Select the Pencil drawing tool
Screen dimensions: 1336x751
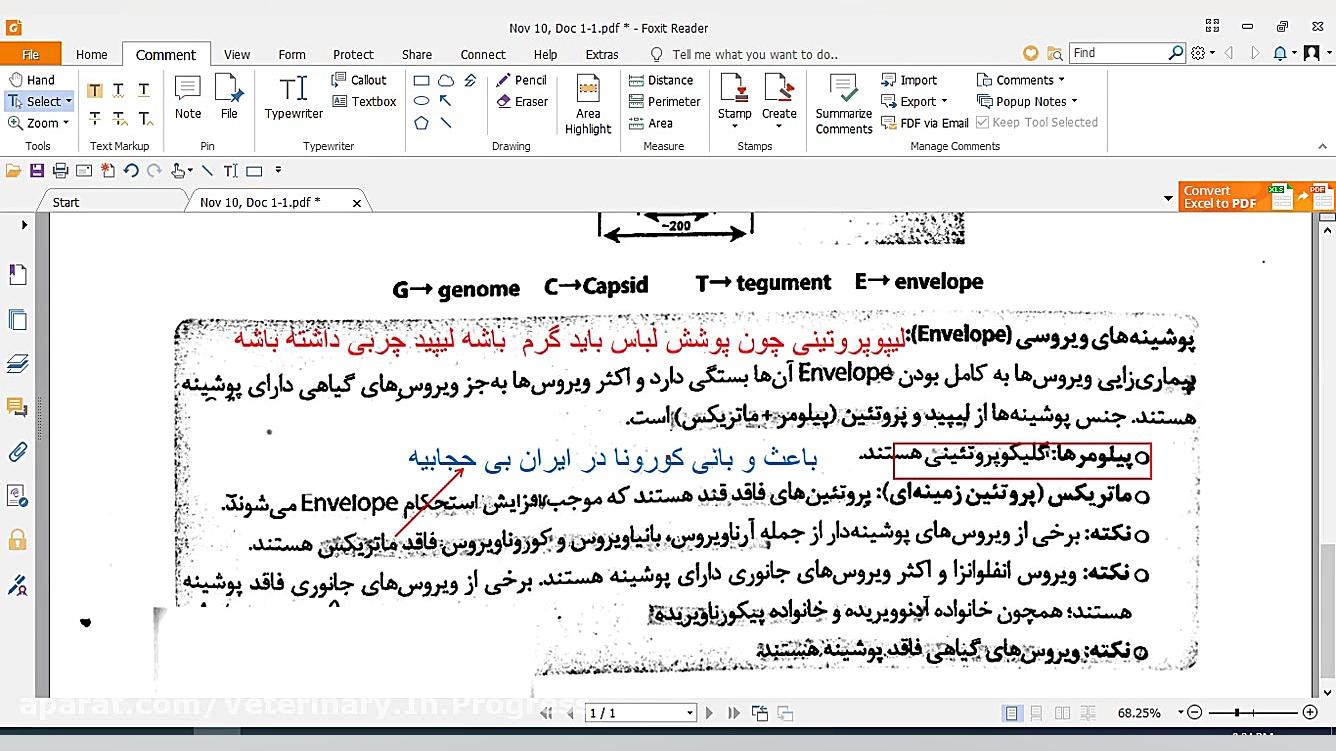tap(521, 80)
